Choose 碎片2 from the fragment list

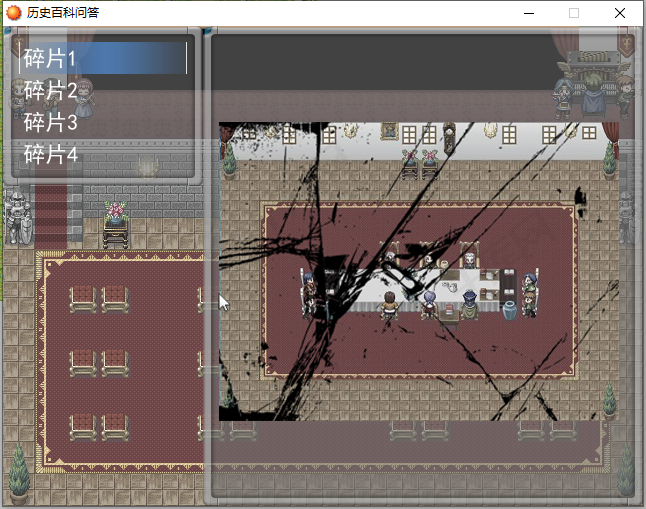click(x=103, y=90)
